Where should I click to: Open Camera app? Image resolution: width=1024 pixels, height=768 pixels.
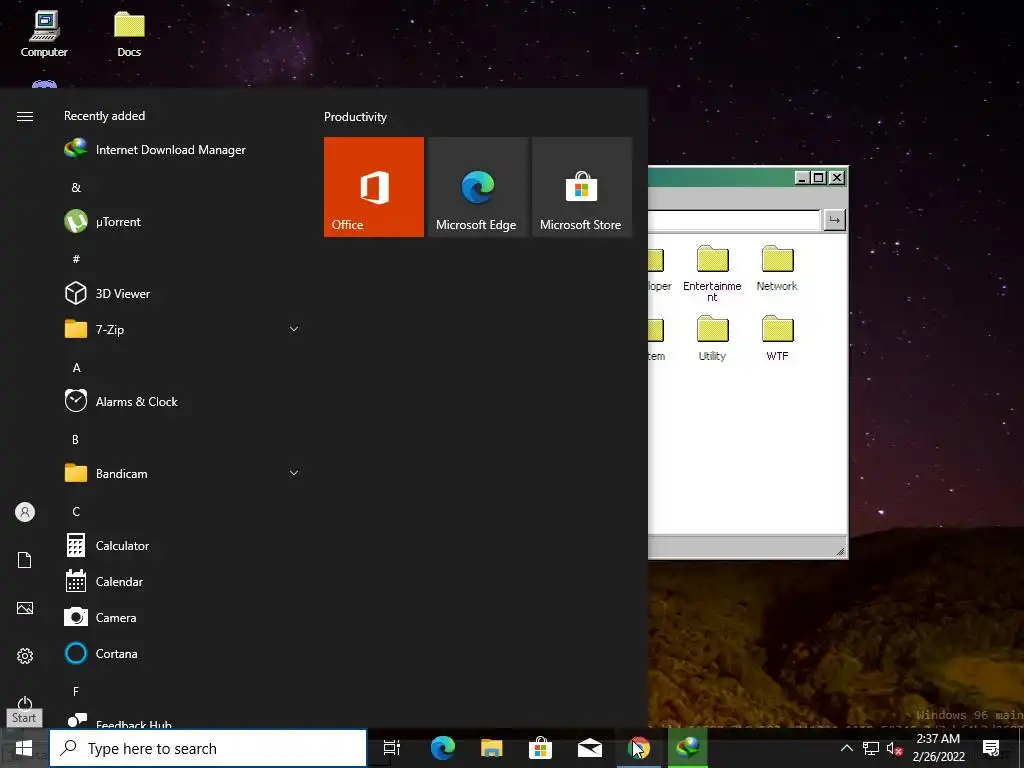coord(182,617)
